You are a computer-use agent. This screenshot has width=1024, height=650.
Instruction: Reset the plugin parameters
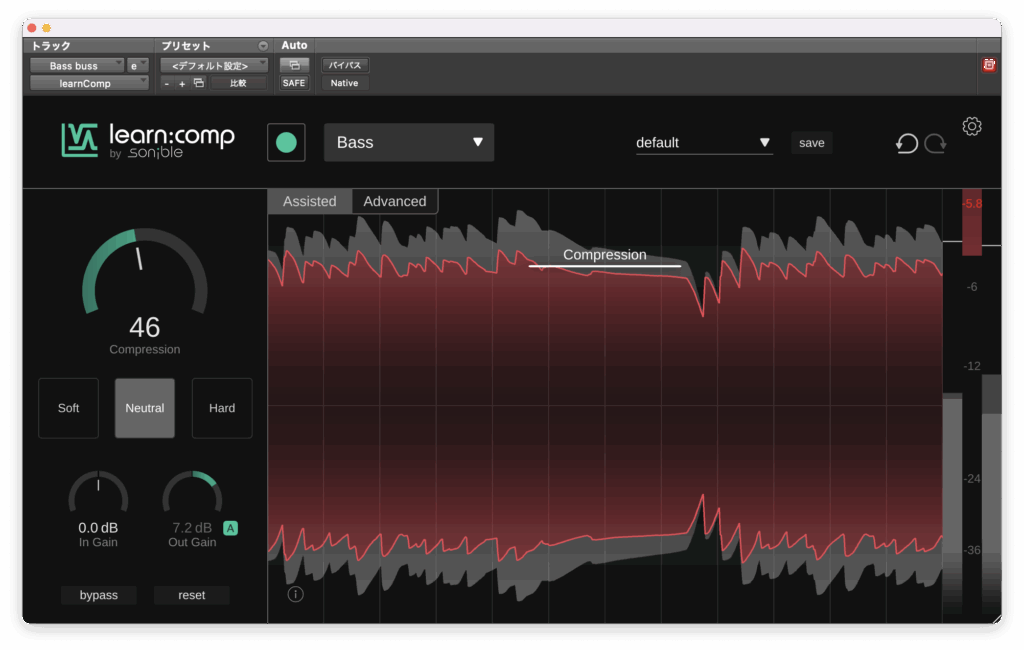coord(192,595)
